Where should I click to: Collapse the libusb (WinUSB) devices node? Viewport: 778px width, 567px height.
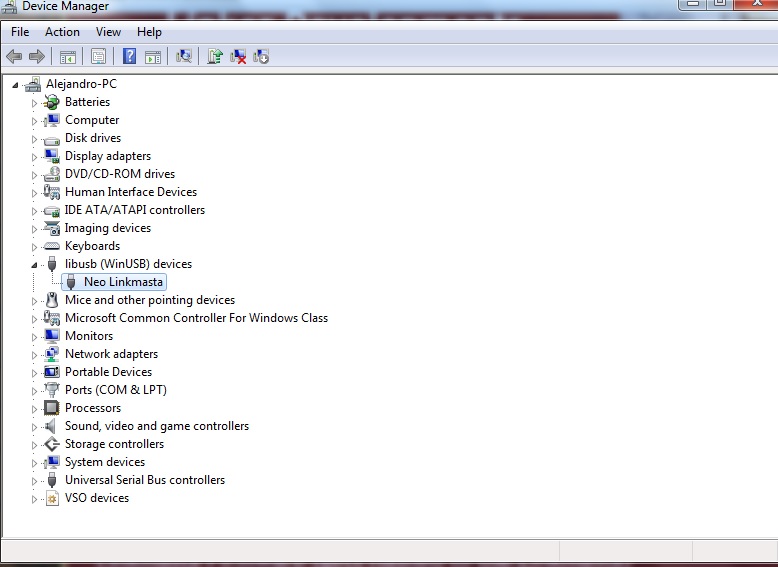pos(34,265)
